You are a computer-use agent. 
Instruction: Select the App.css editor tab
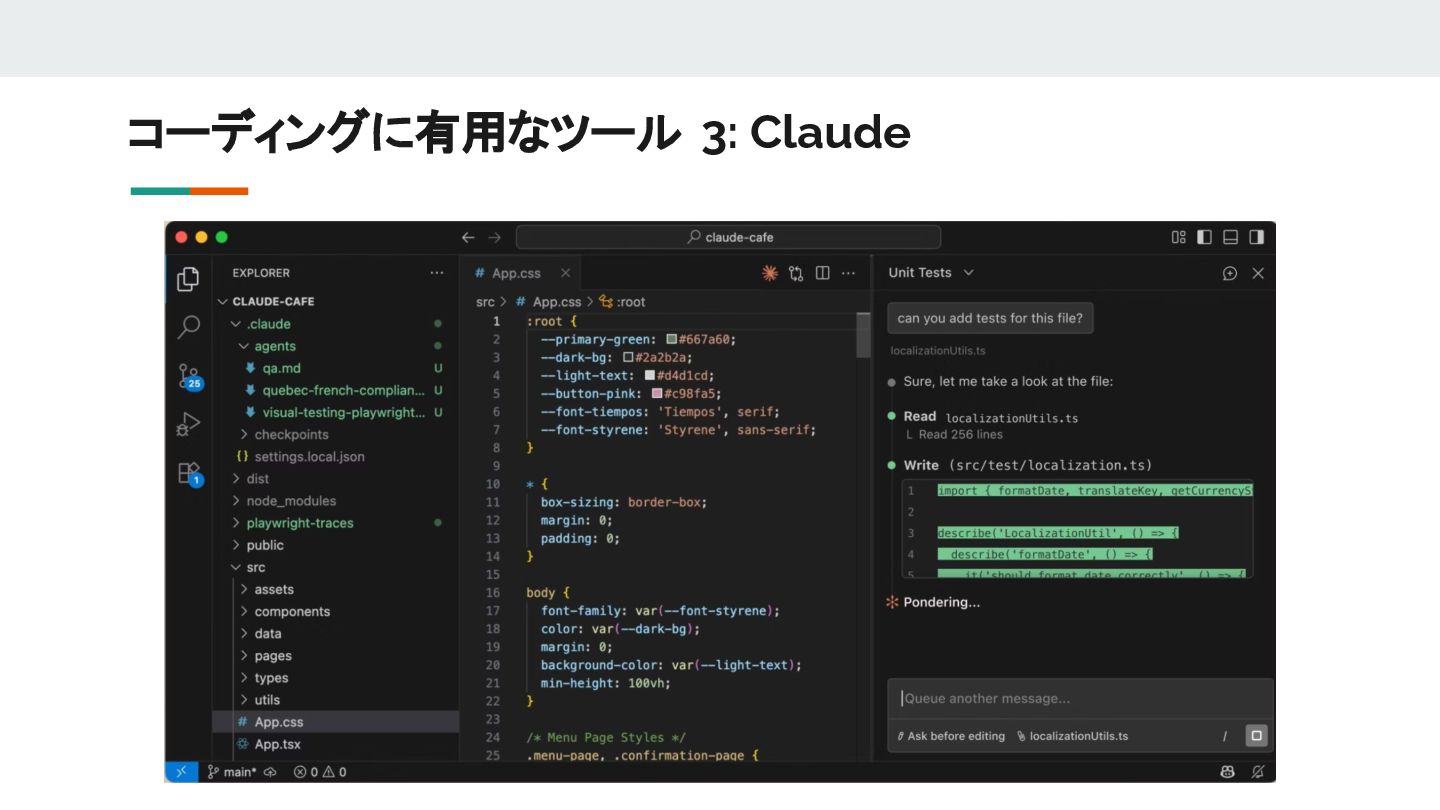coord(520,273)
